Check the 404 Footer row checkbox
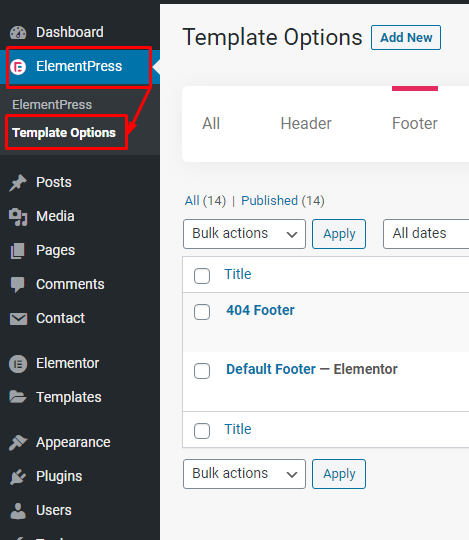 coord(202,312)
